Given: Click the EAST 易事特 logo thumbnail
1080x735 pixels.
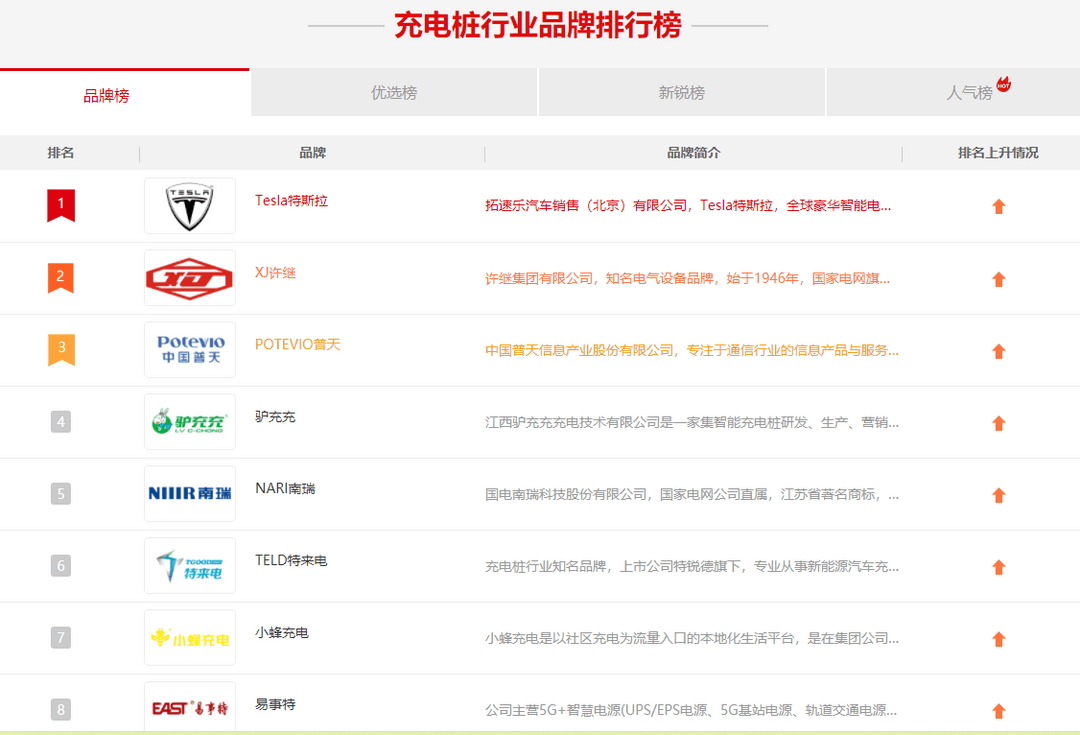Looking at the screenshot, I should 189,707.
